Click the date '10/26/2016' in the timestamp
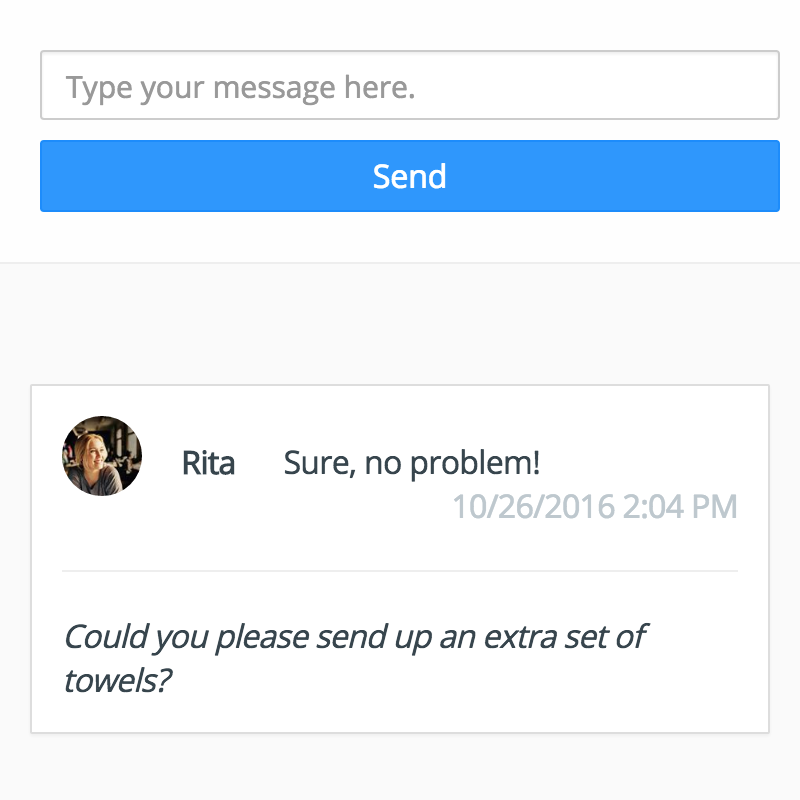The height and width of the screenshot is (800, 800). point(534,507)
